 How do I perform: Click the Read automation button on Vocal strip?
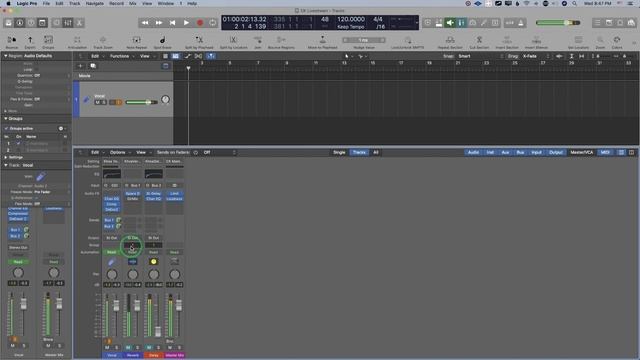[111, 252]
